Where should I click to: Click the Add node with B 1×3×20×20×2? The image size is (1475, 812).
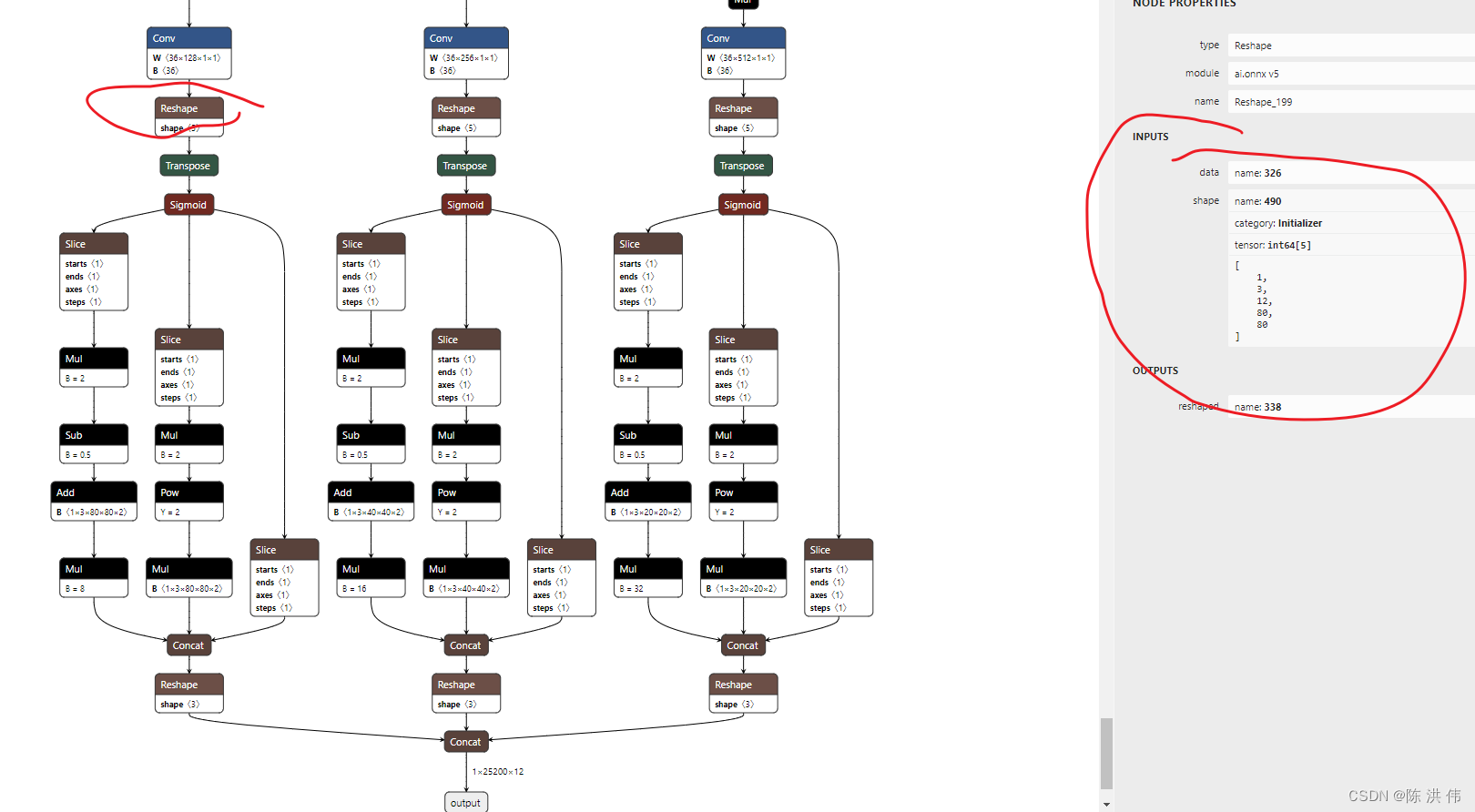(648, 502)
